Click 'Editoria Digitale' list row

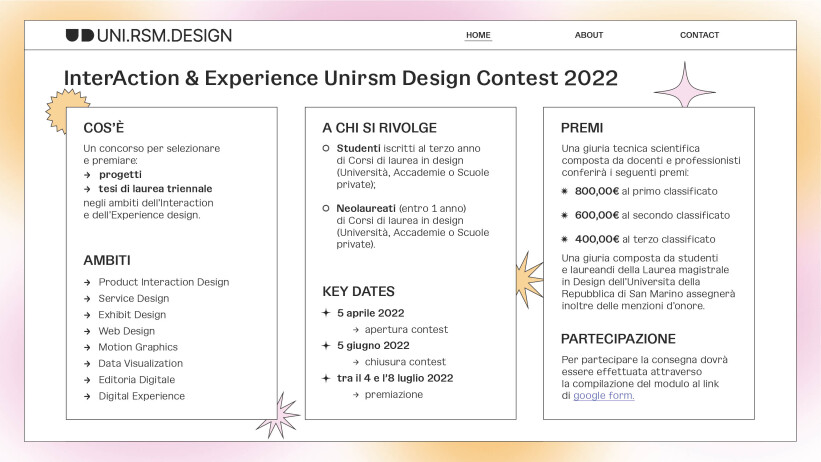pos(129,379)
